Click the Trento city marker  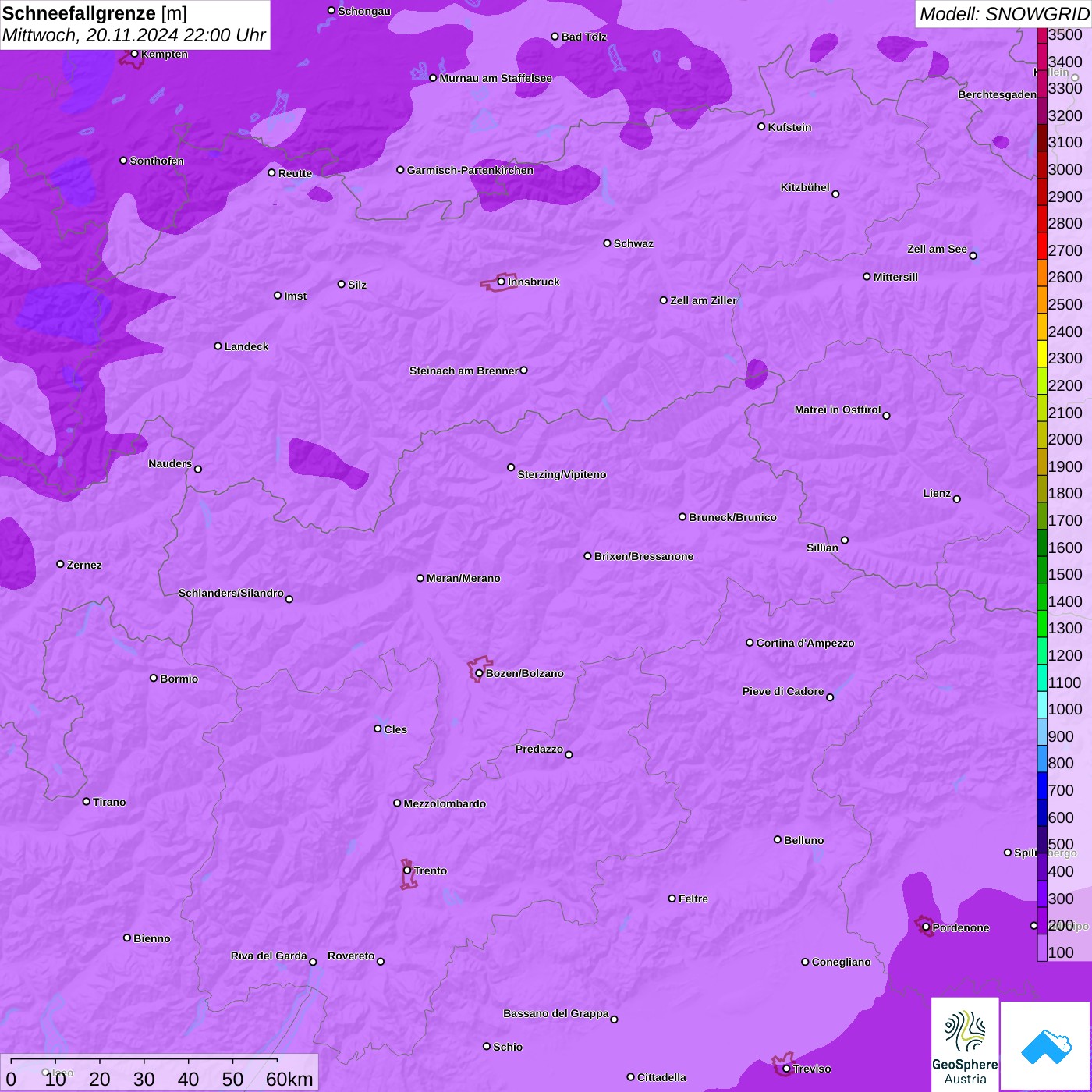point(407,870)
